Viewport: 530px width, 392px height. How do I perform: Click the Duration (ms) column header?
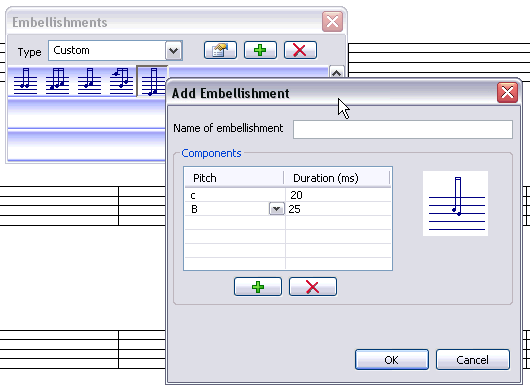pos(337,178)
